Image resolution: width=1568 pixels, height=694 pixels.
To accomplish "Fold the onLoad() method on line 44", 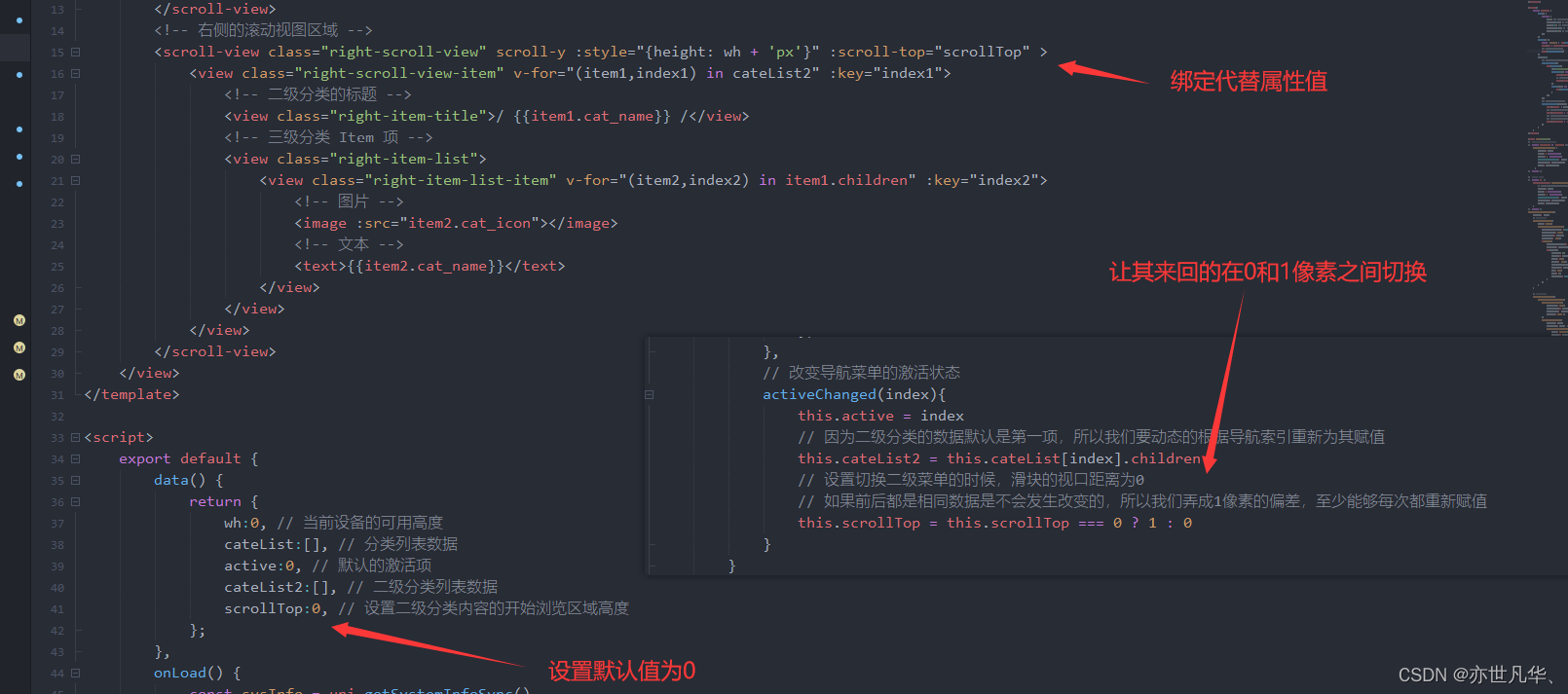I will [x=75, y=674].
